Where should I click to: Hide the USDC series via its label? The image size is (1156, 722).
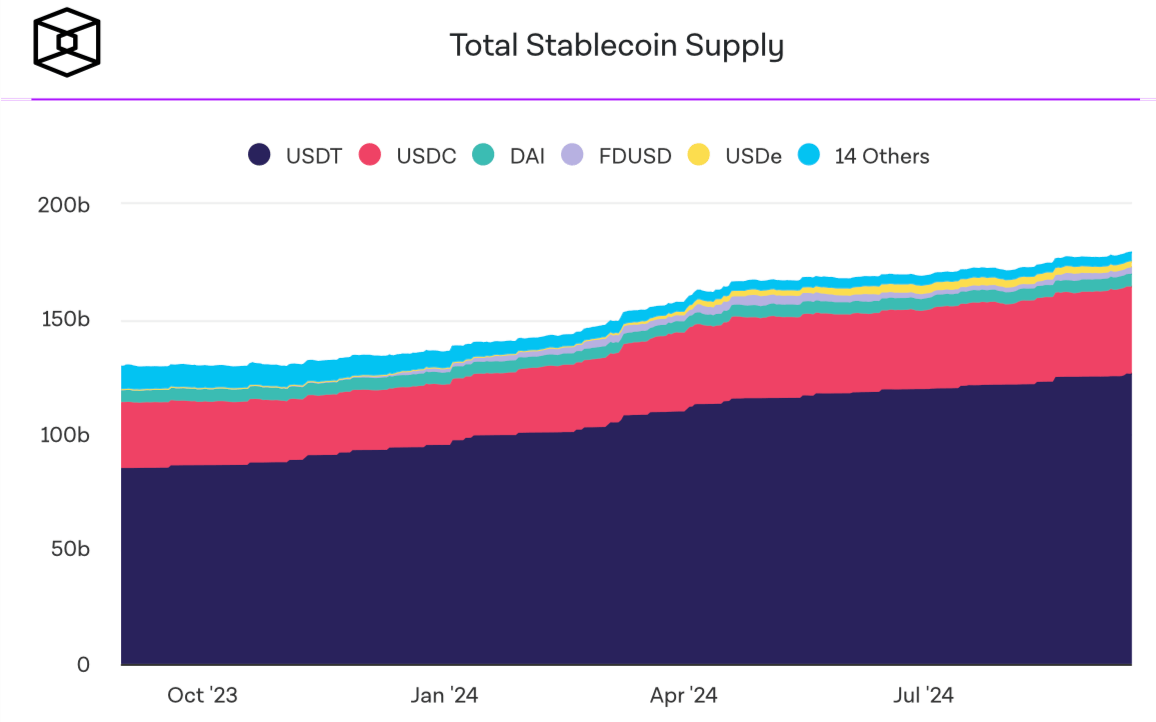[x=426, y=156]
